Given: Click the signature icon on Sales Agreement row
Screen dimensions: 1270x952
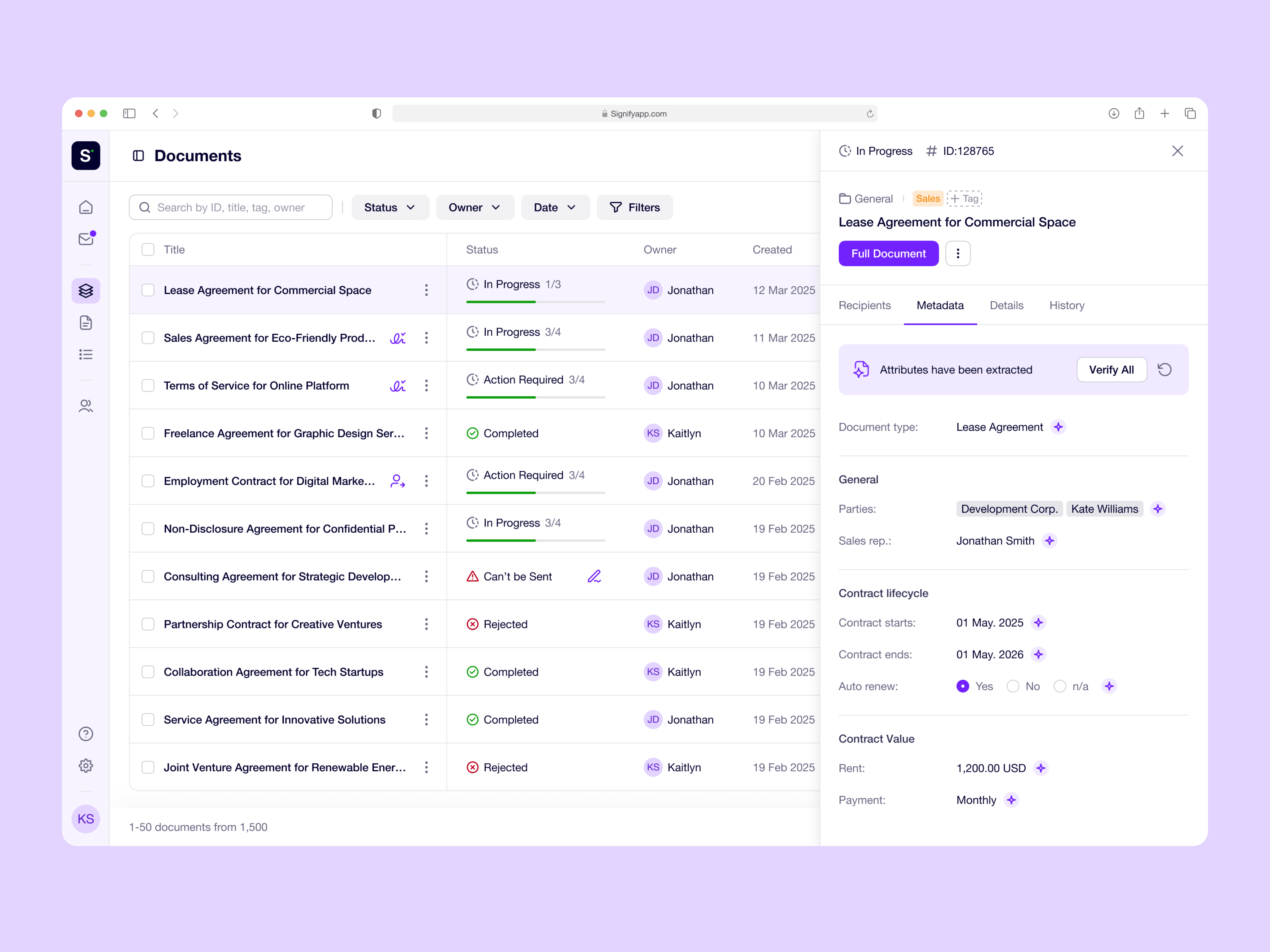Looking at the screenshot, I should click(x=398, y=338).
